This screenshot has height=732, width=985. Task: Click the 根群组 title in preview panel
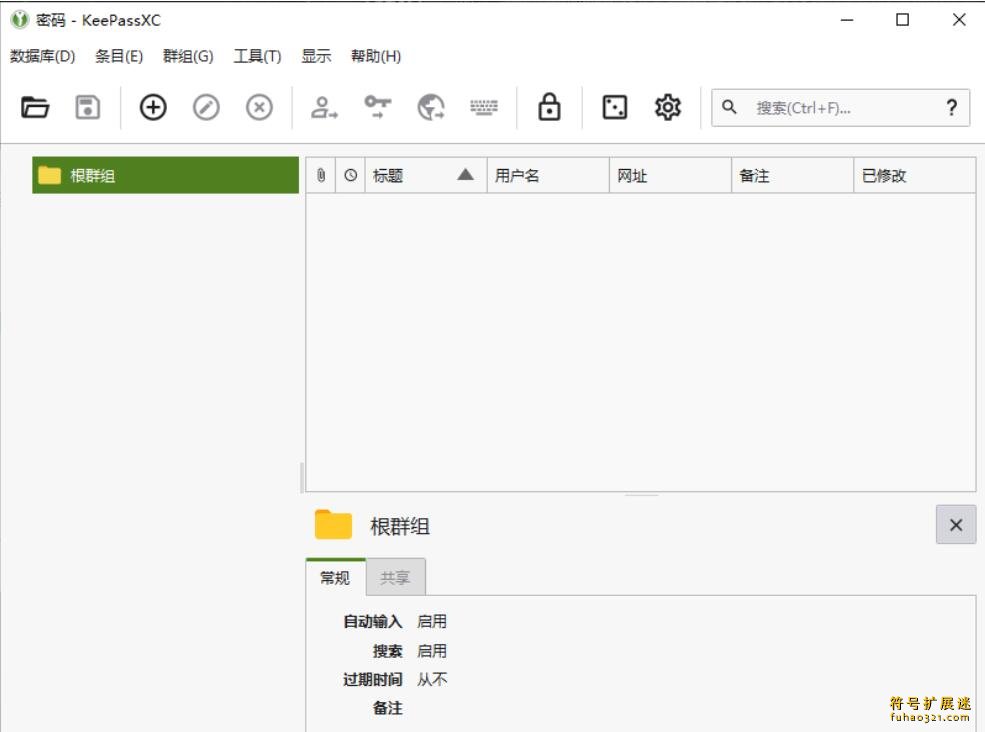(400, 527)
